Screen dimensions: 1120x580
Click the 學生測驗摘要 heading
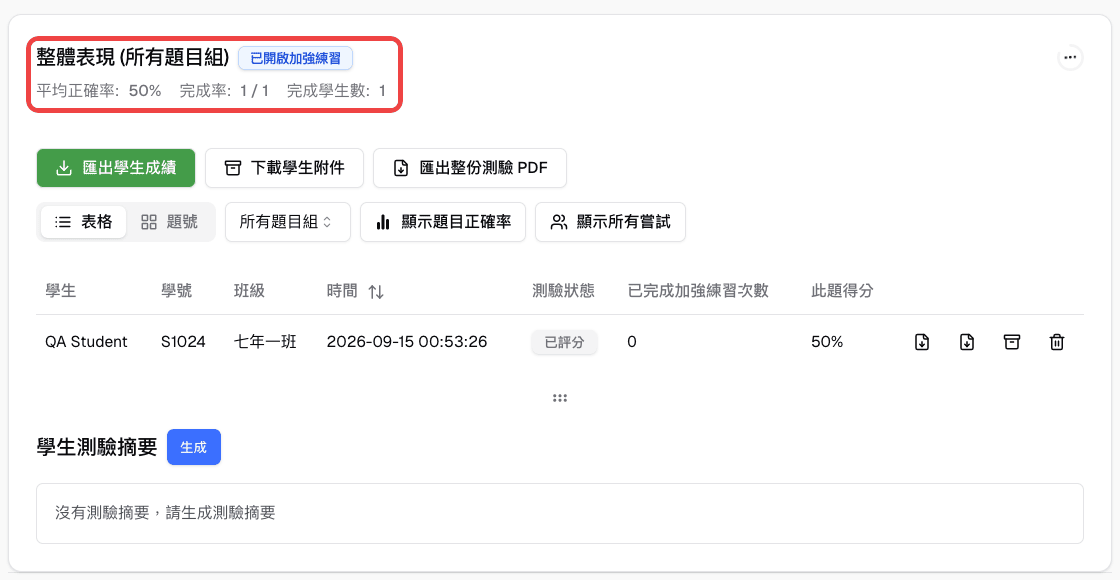click(x=96, y=447)
